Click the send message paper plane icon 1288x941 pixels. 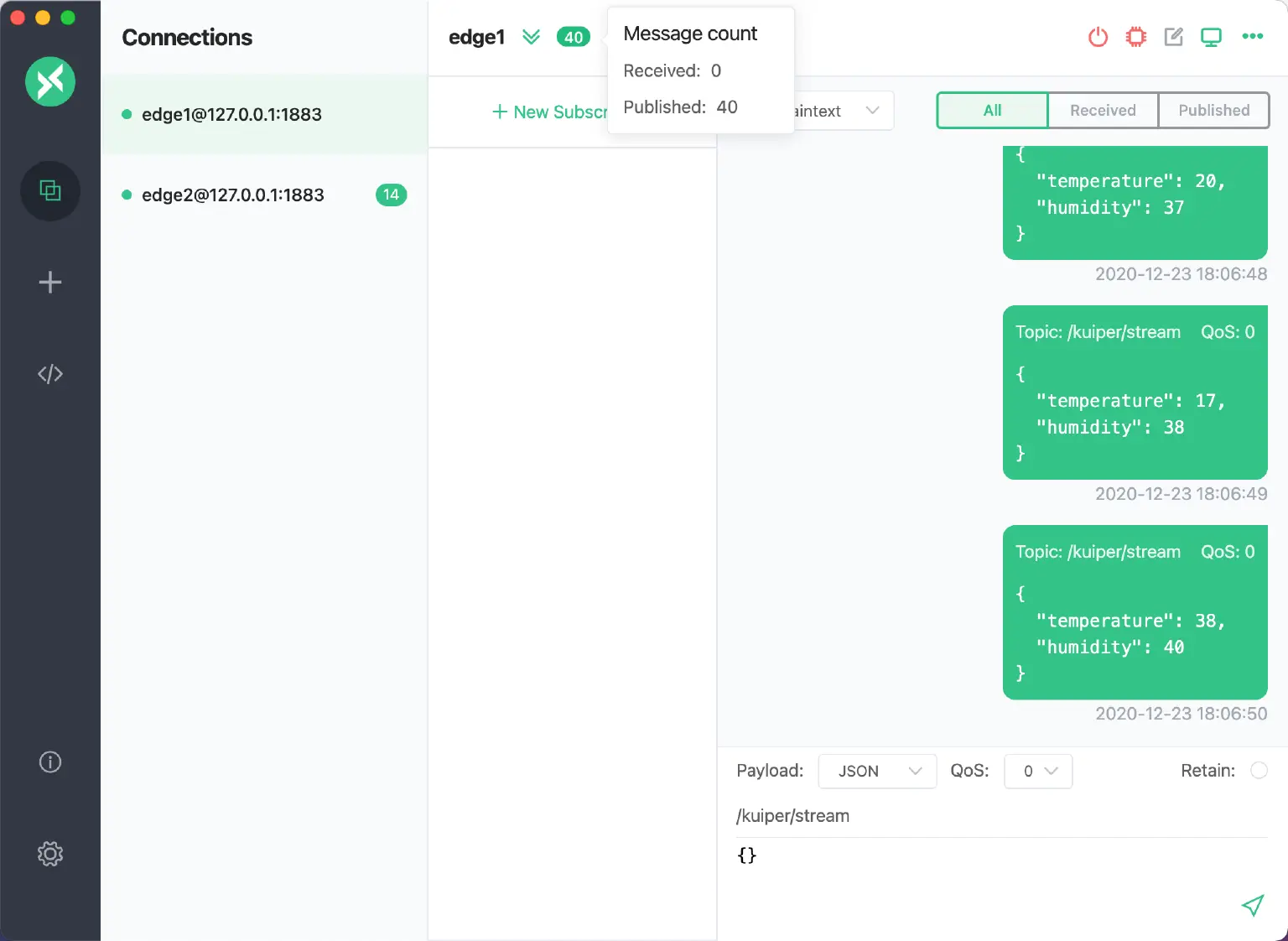[x=1252, y=905]
